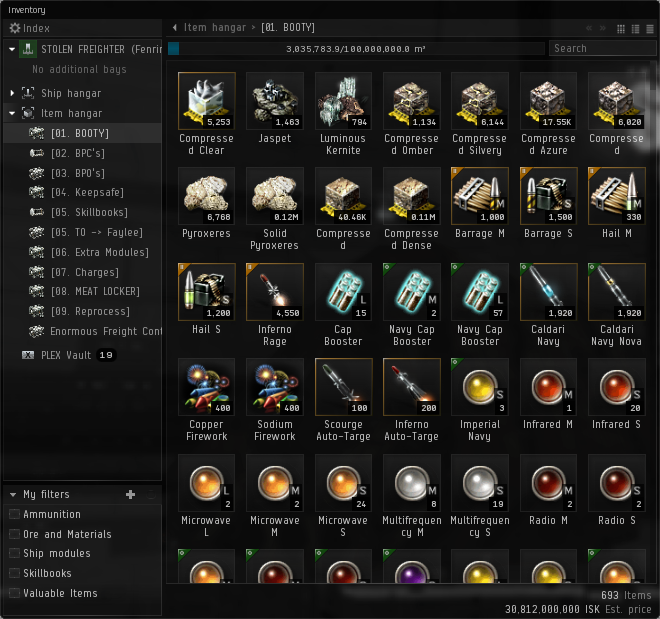660x619 pixels.
Task: Select the Jaspet ore stack
Action: [275, 101]
